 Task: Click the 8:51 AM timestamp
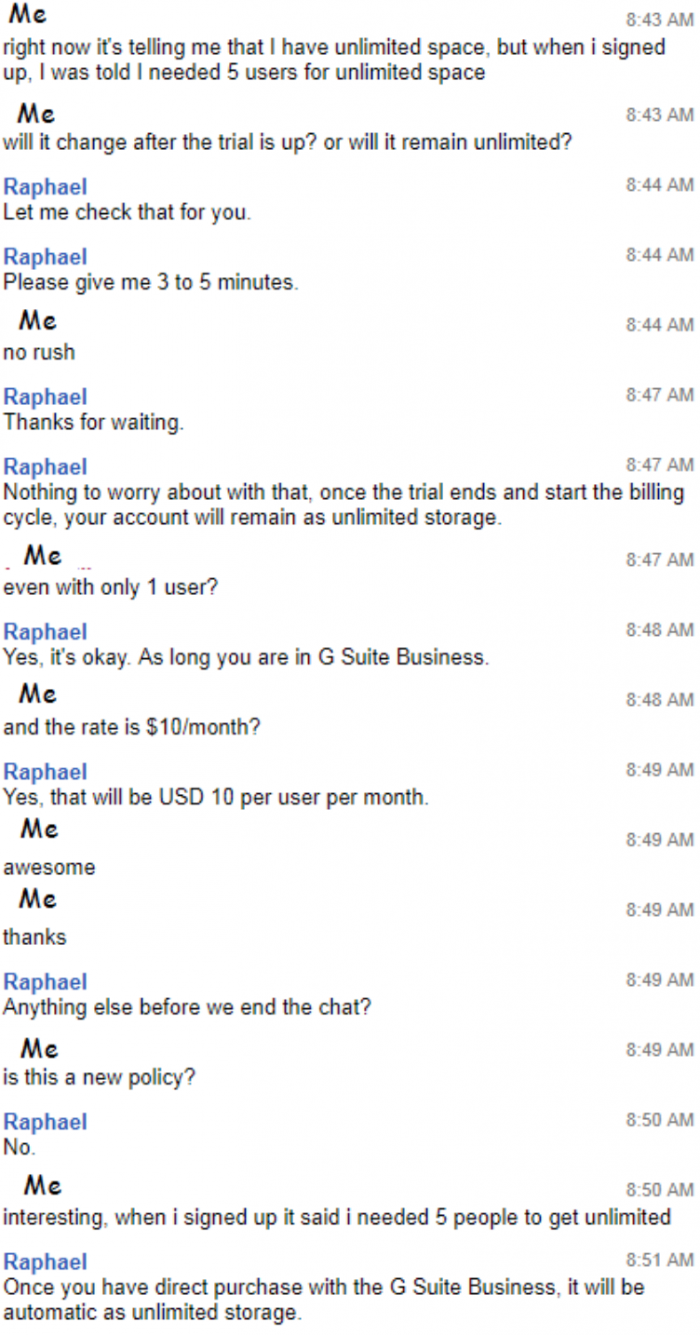[x=659, y=1260]
